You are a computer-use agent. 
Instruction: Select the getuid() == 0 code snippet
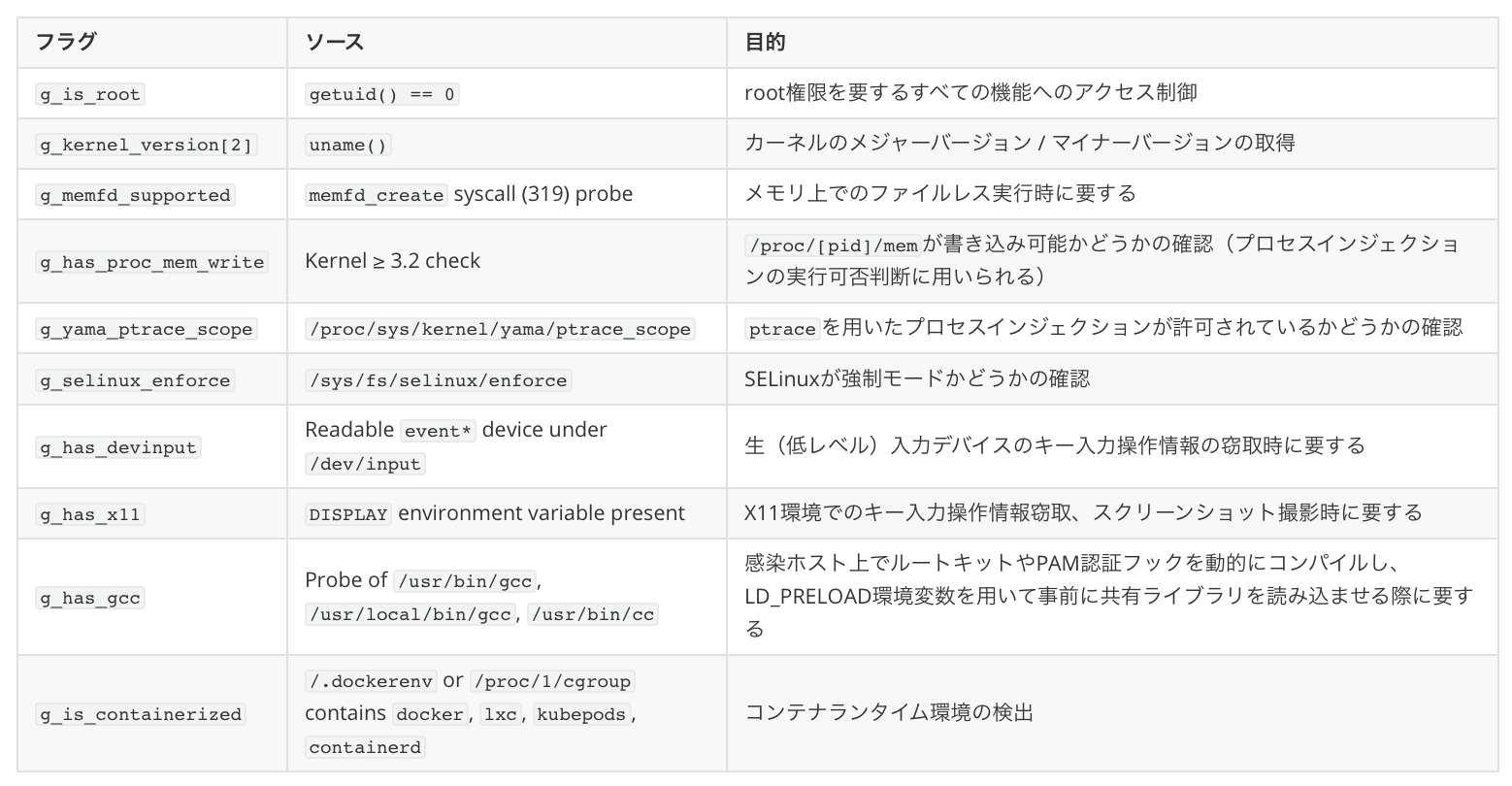tap(381, 94)
